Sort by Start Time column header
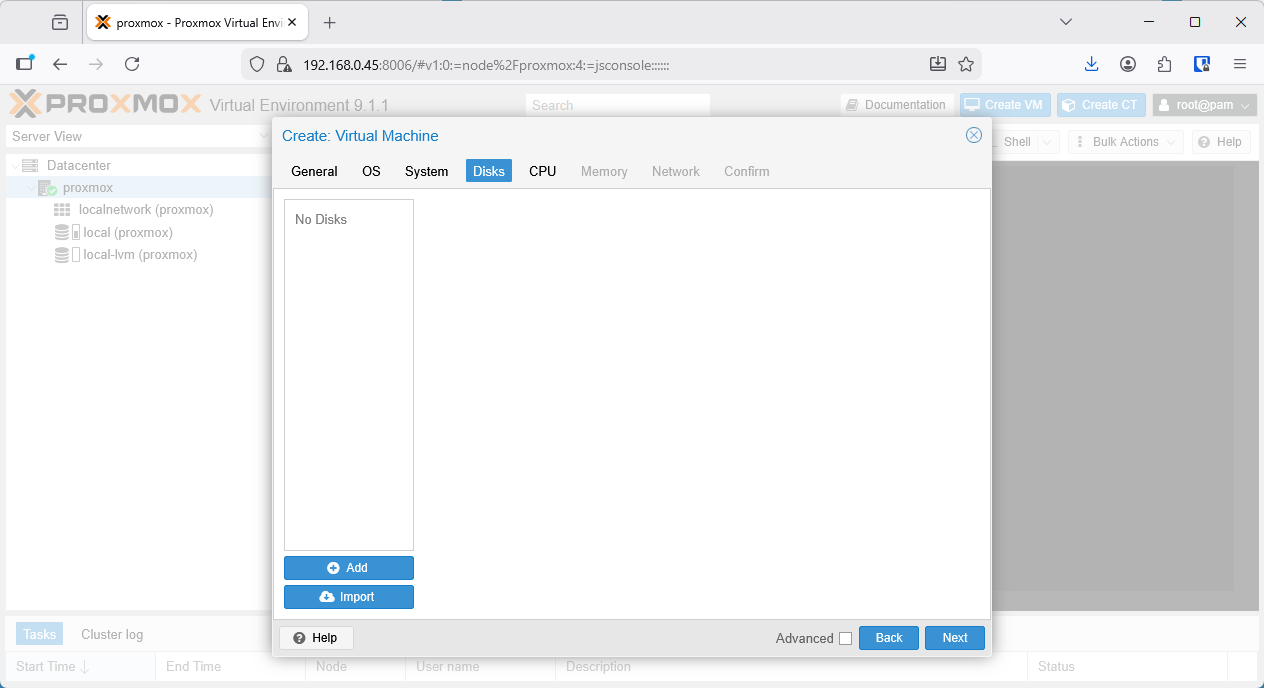Image resolution: width=1264 pixels, height=688 pixels. click(x=80, y=666)
